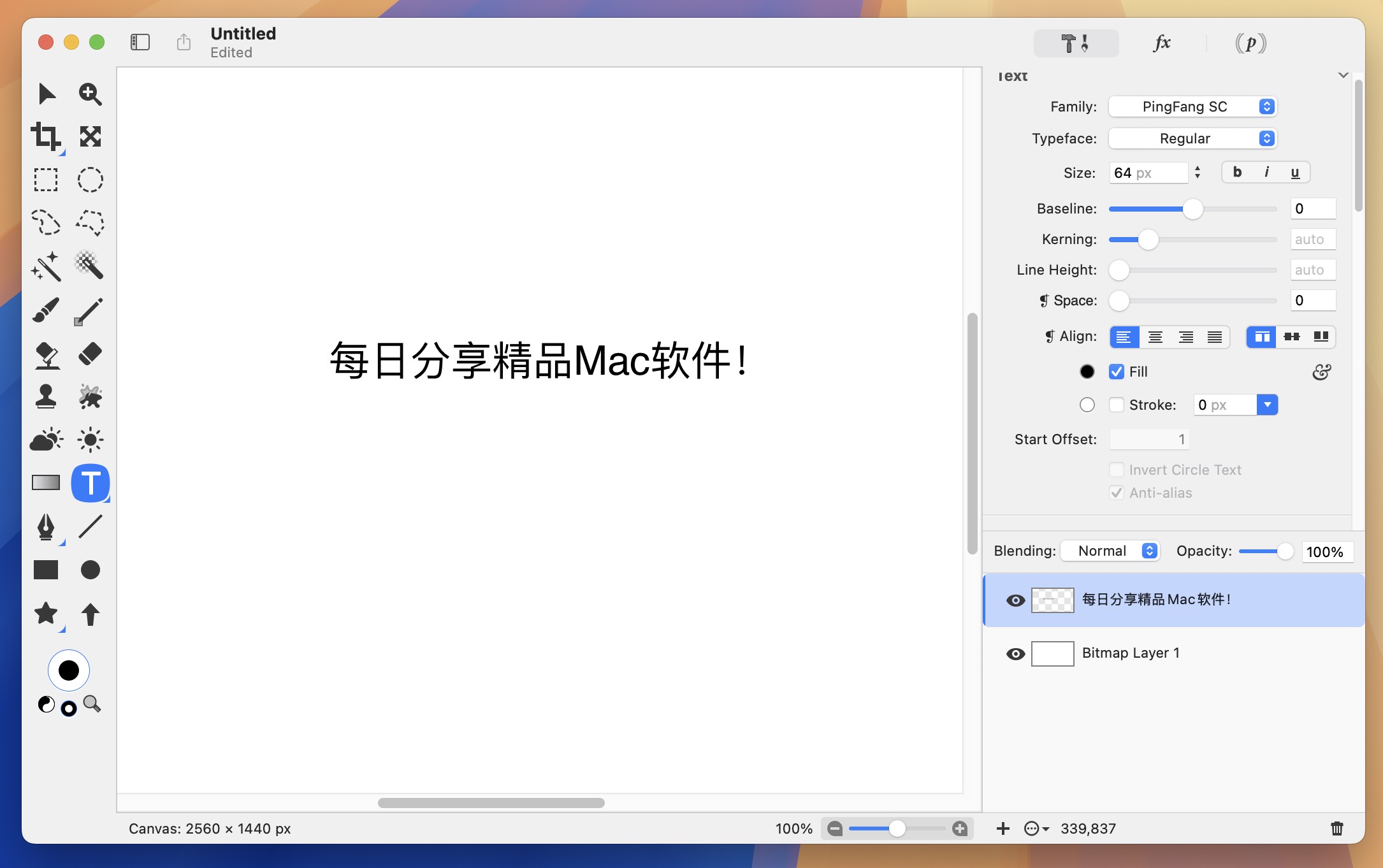1383x868 pixels.
Task: Hide the Bitmap Layer 1 visibility
Action: pyautogui.click(x=1015, y=653)
